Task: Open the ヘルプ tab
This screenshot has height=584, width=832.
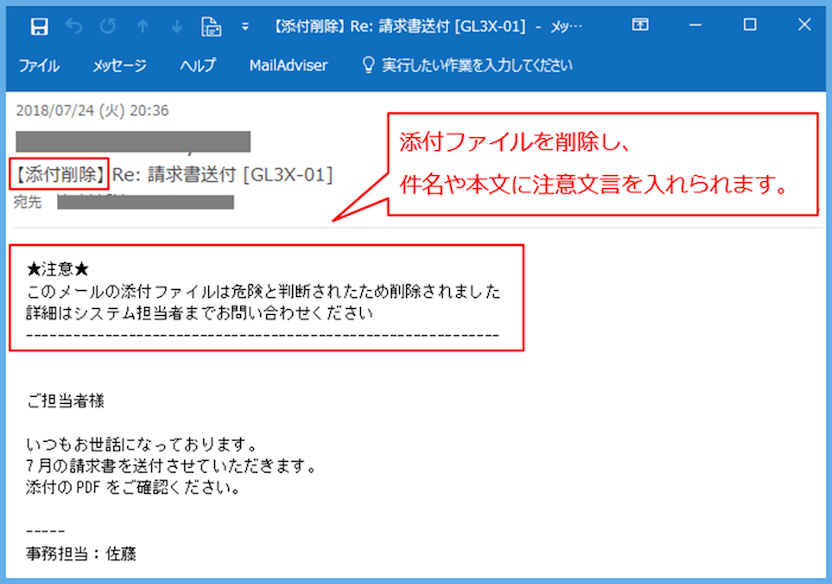Action: [x=197, y=65]
